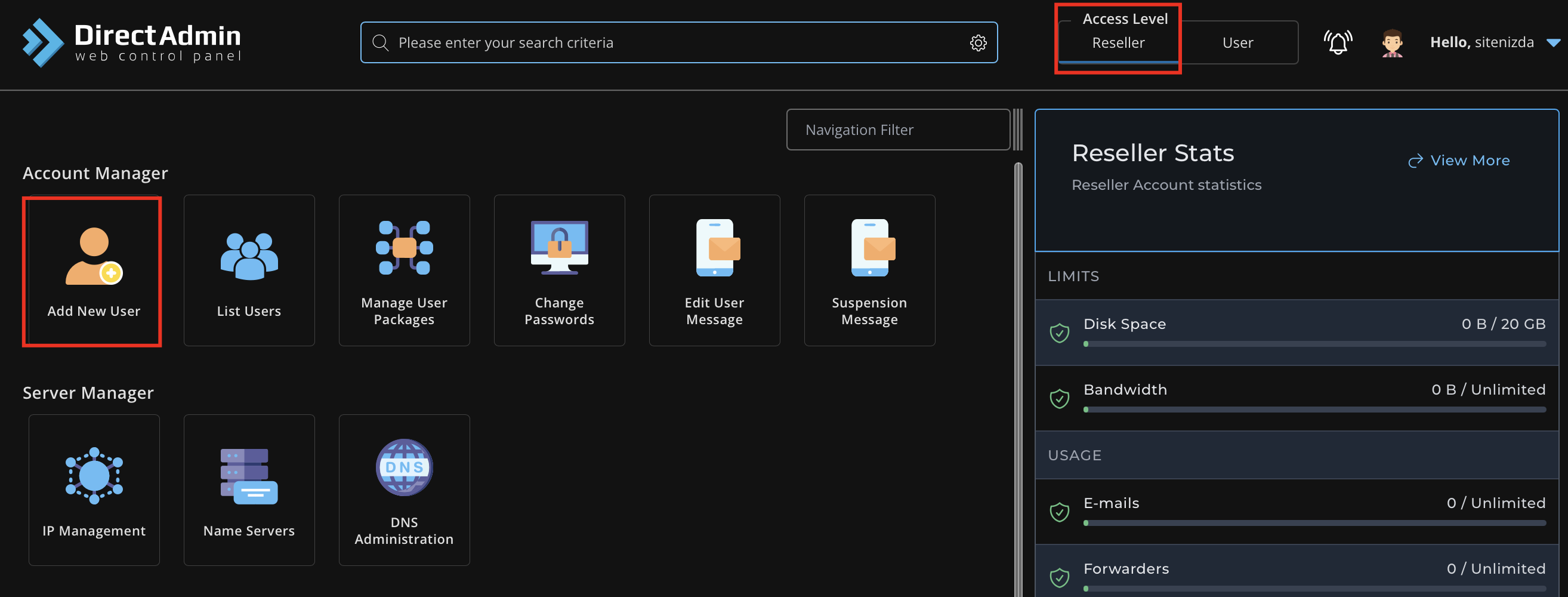Open the Suspension Message icon

[x=873, y=247]
